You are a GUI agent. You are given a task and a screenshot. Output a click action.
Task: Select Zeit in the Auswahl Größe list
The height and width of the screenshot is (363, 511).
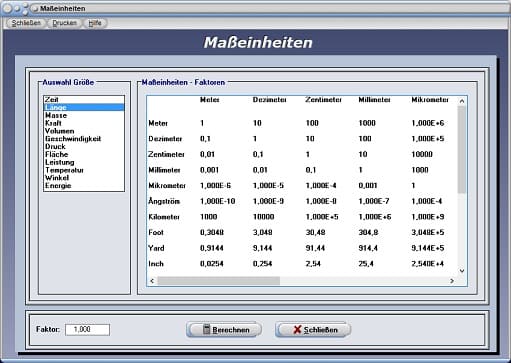click(84, 99)
